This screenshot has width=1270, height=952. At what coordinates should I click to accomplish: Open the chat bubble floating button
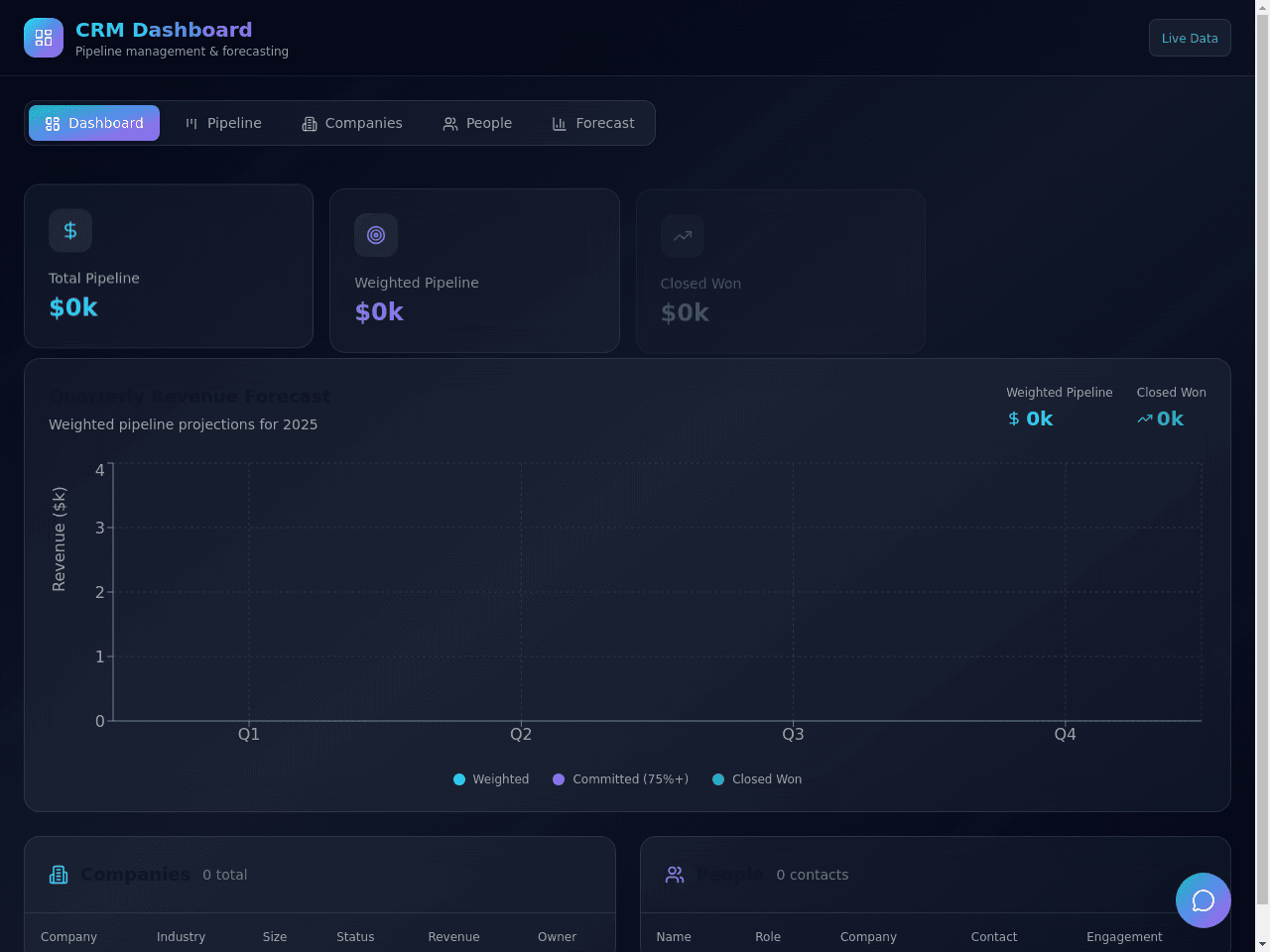tap(1204, 900)
